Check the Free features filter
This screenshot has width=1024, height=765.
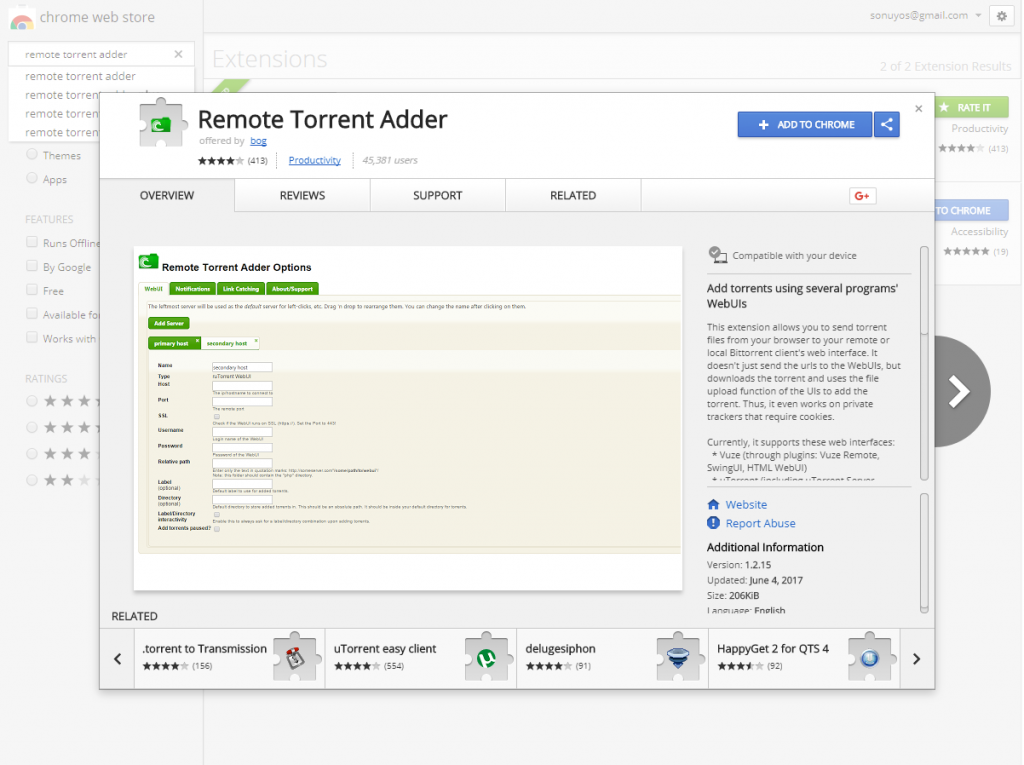33,290
